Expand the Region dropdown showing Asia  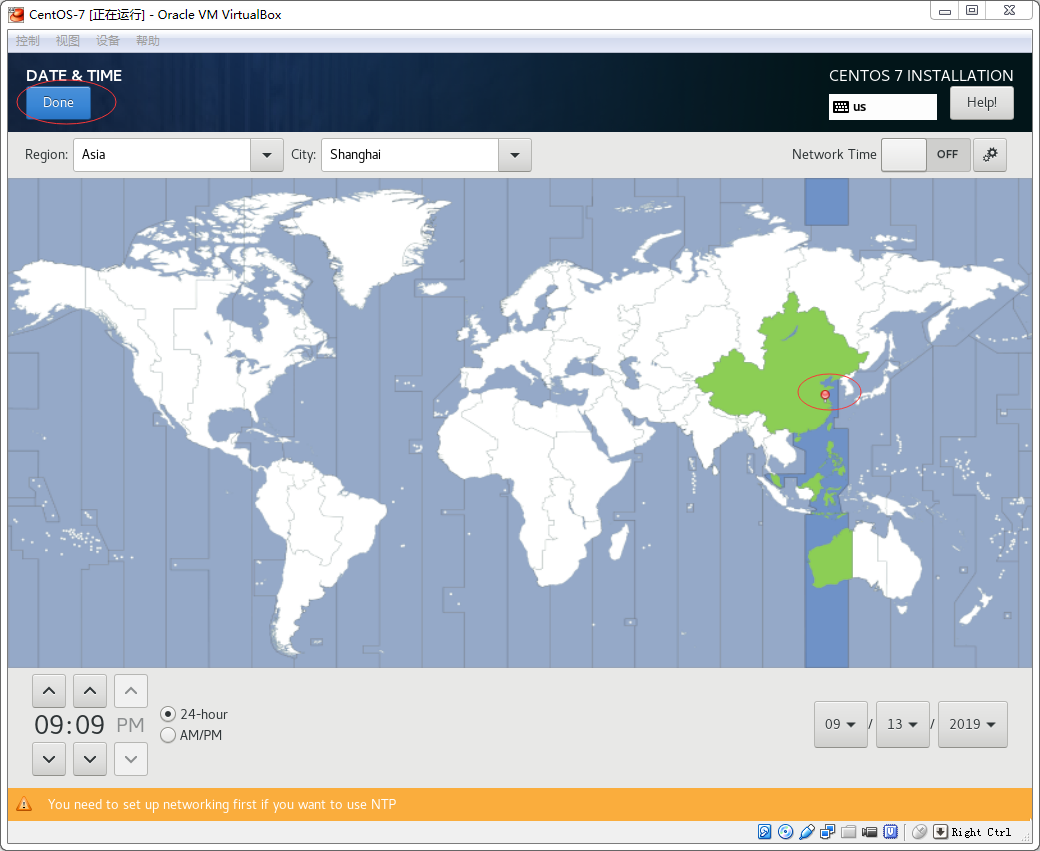point(266,155)
